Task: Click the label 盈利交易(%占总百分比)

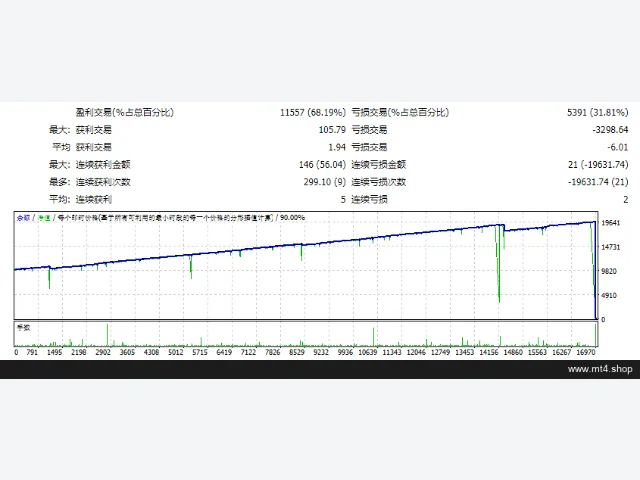Action: (124, 112)
